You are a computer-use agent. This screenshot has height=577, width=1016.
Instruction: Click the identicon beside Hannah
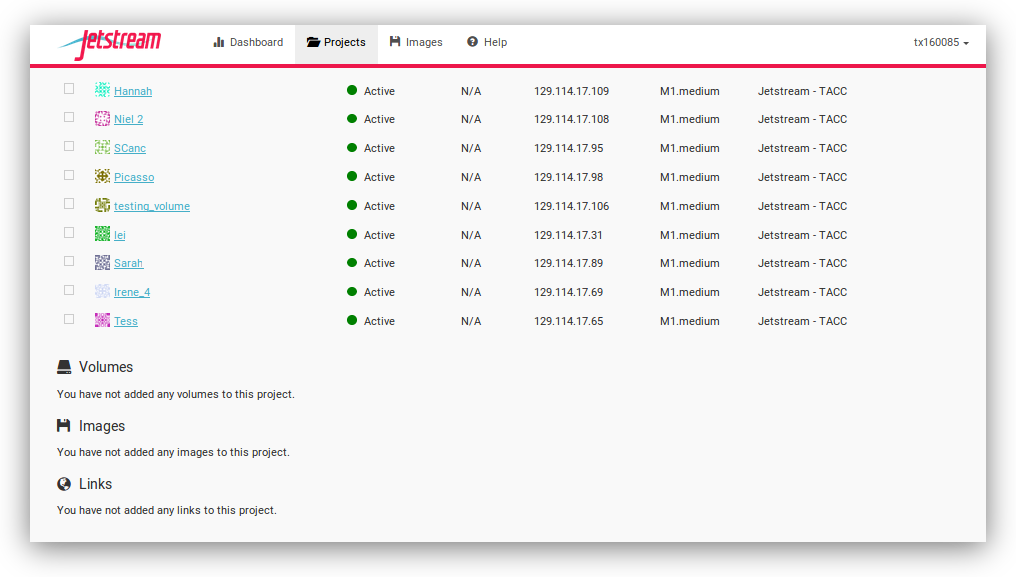[102, 90]
